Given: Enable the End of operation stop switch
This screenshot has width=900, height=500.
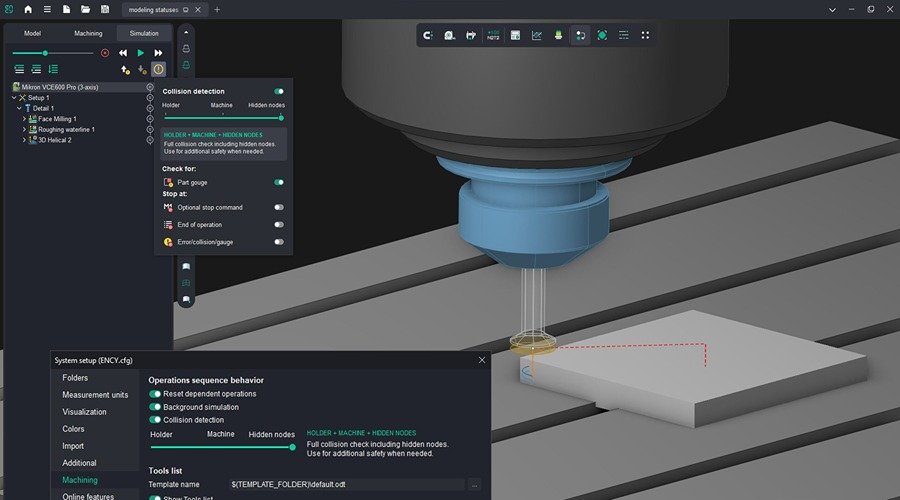Looking at the screenshot, I should pyautogui.click(x=279, y=225).
